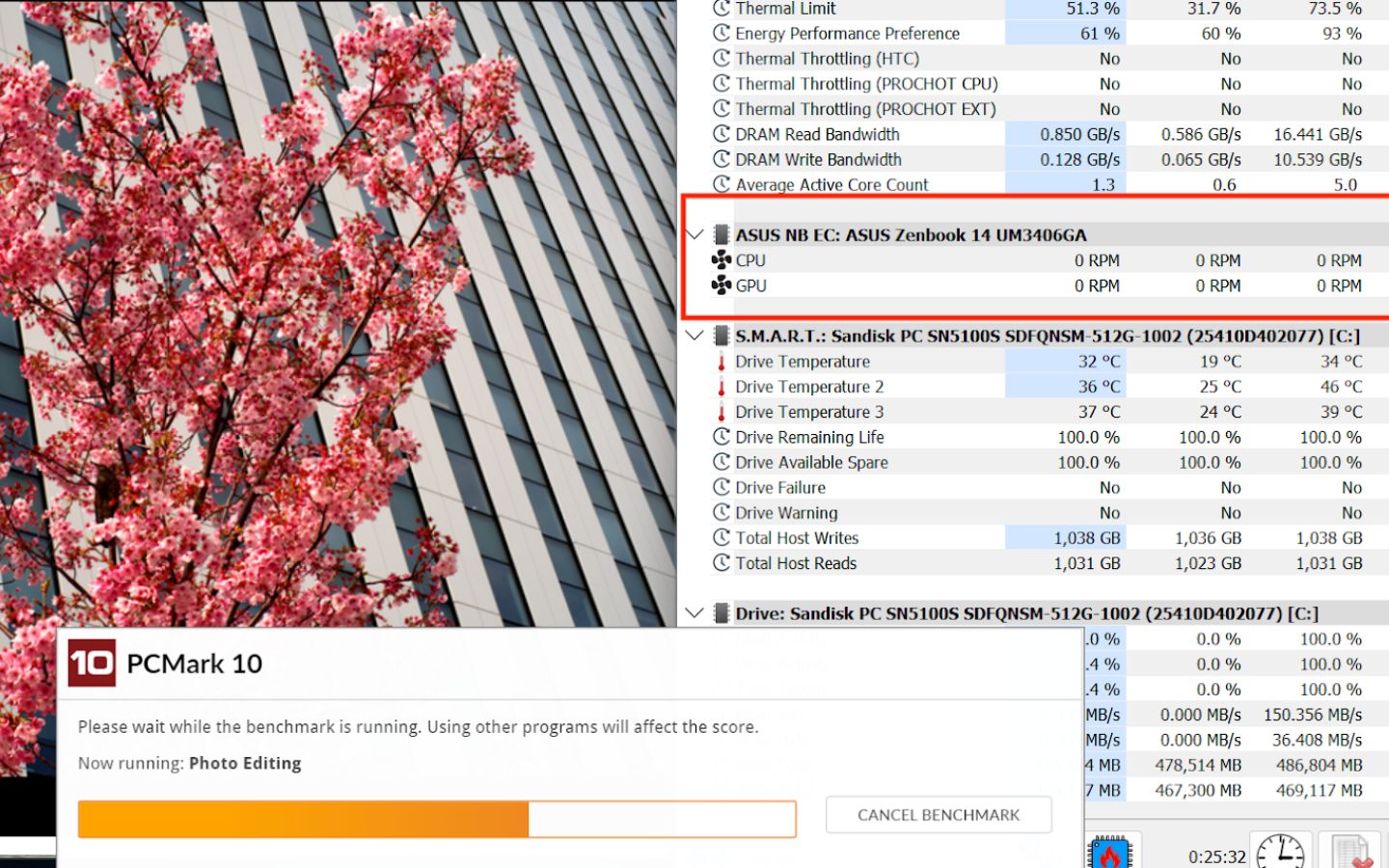Viewport: 1389px width, 868px height.
Task: Click the Drive Remaining Life clock icon
Action: (x=721, y=437)
